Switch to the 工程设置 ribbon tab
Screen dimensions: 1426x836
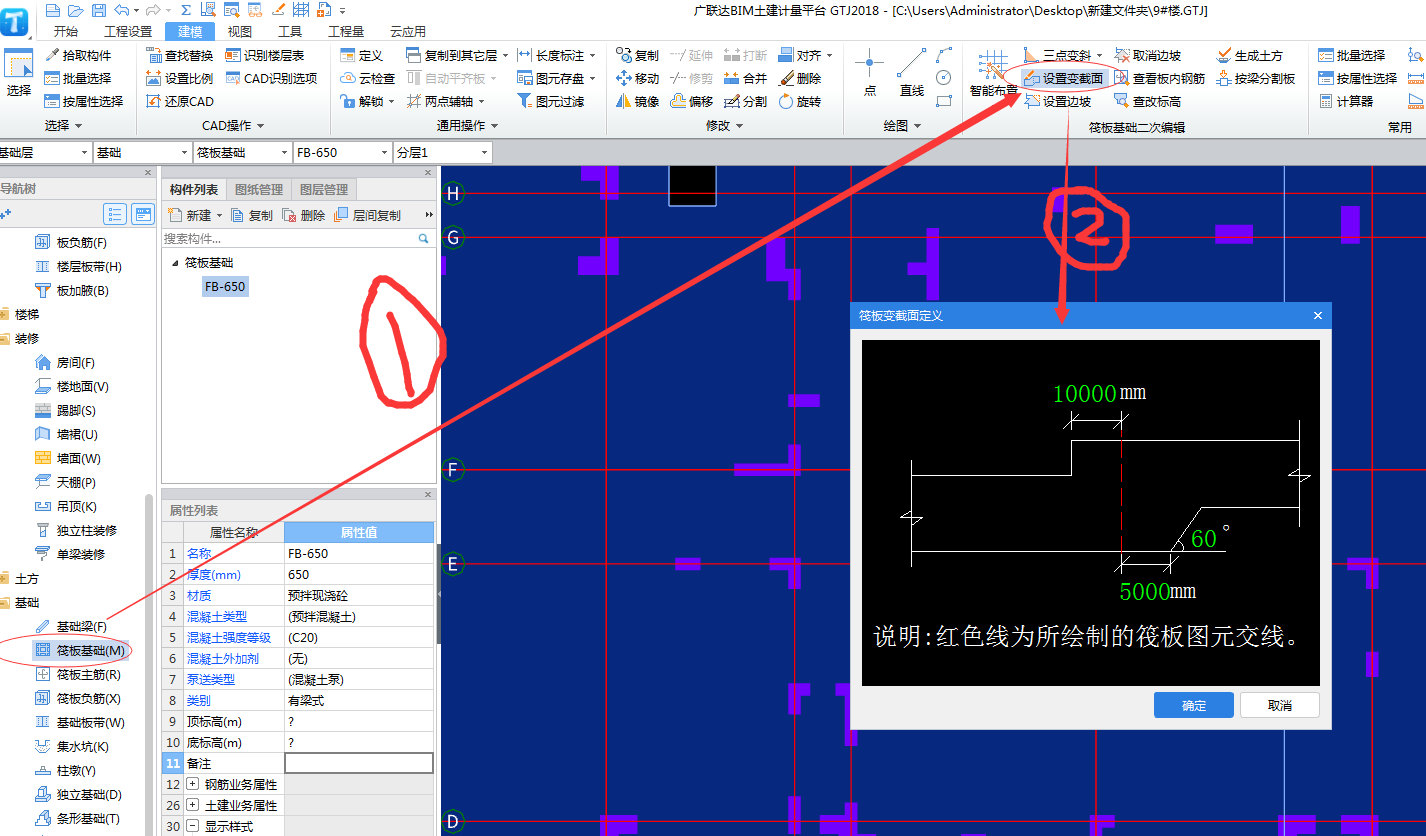(x=128, y=31)
